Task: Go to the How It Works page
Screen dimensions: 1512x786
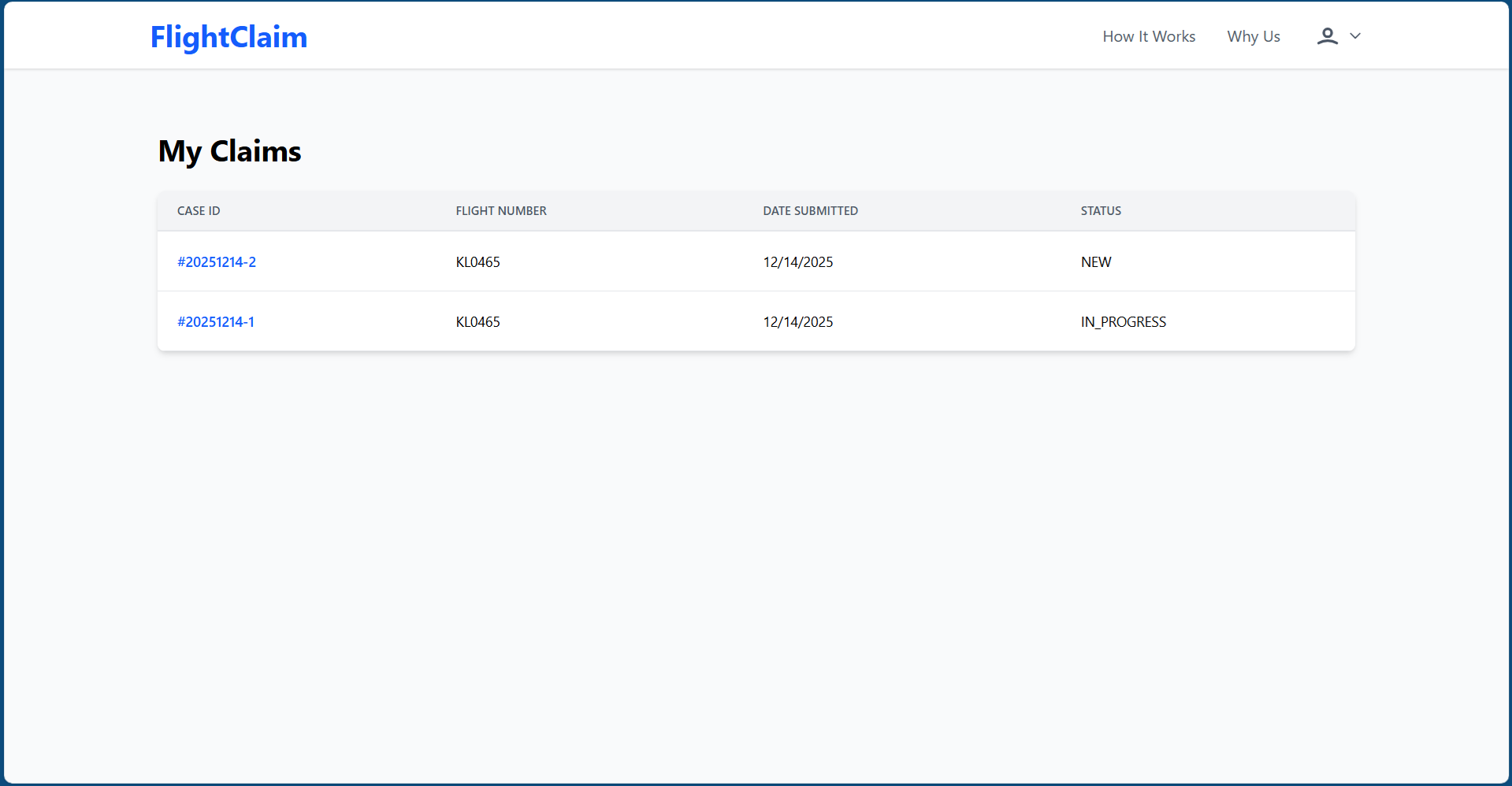Action: tap(1148, 36)
